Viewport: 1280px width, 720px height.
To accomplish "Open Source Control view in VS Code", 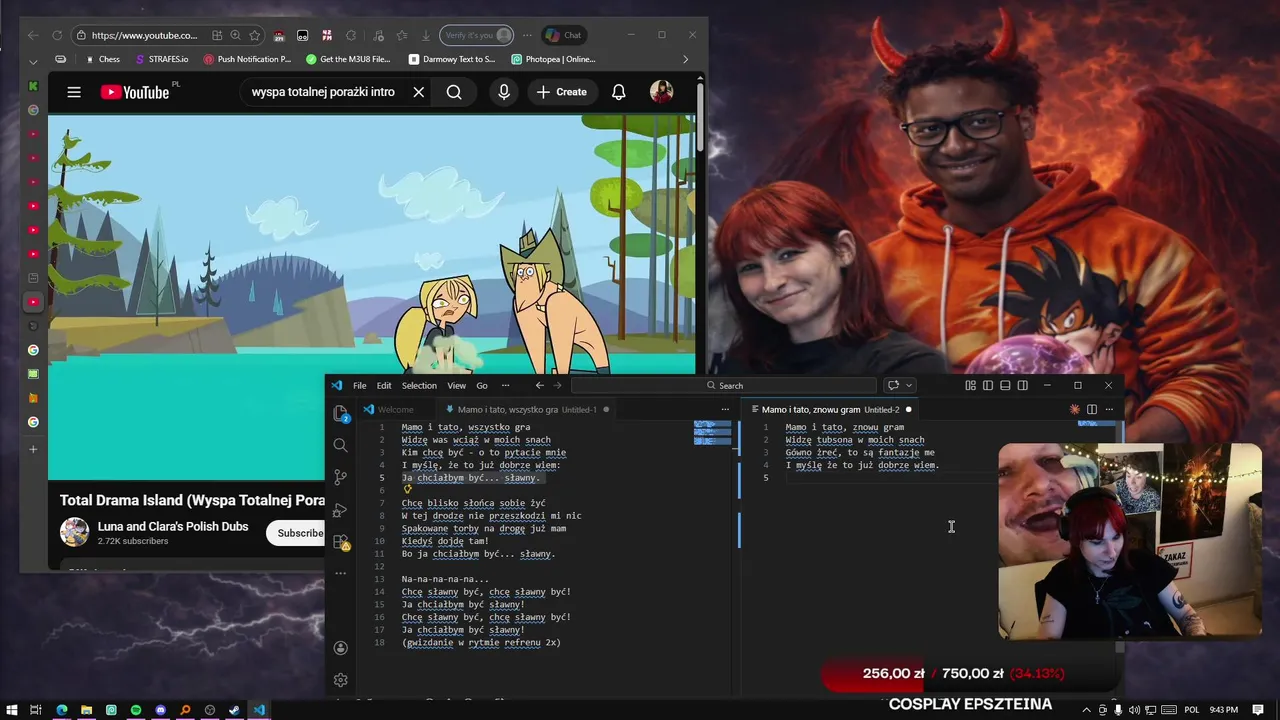I will point(340,477).
